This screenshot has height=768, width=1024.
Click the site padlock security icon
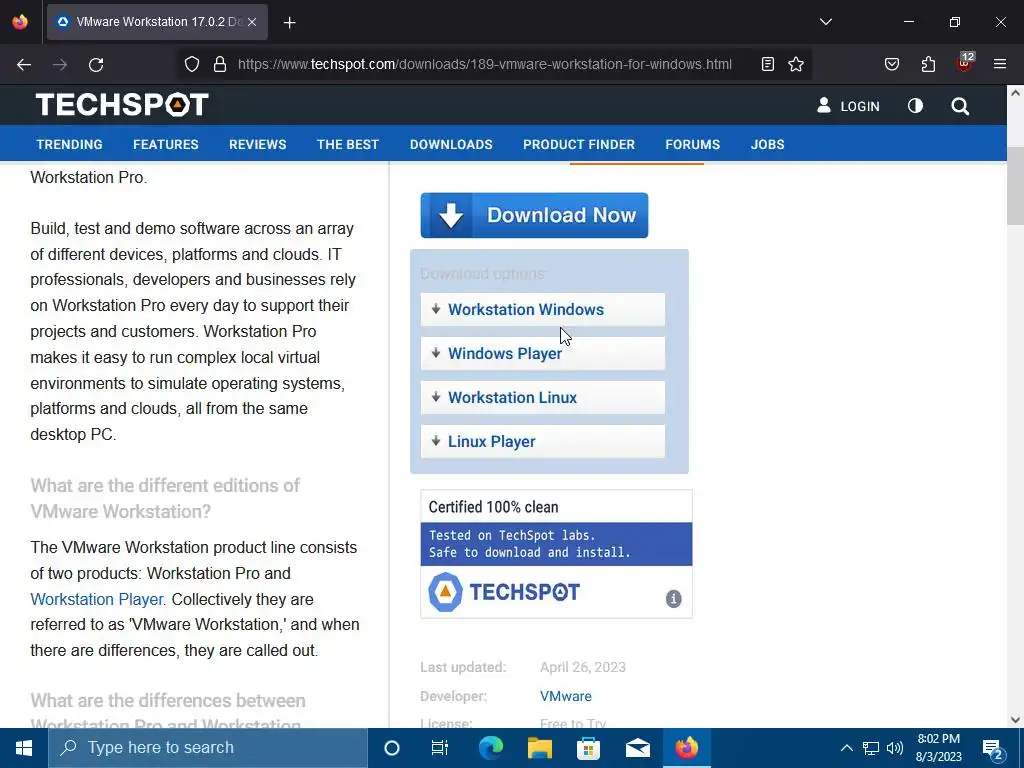tap(220, 64)
